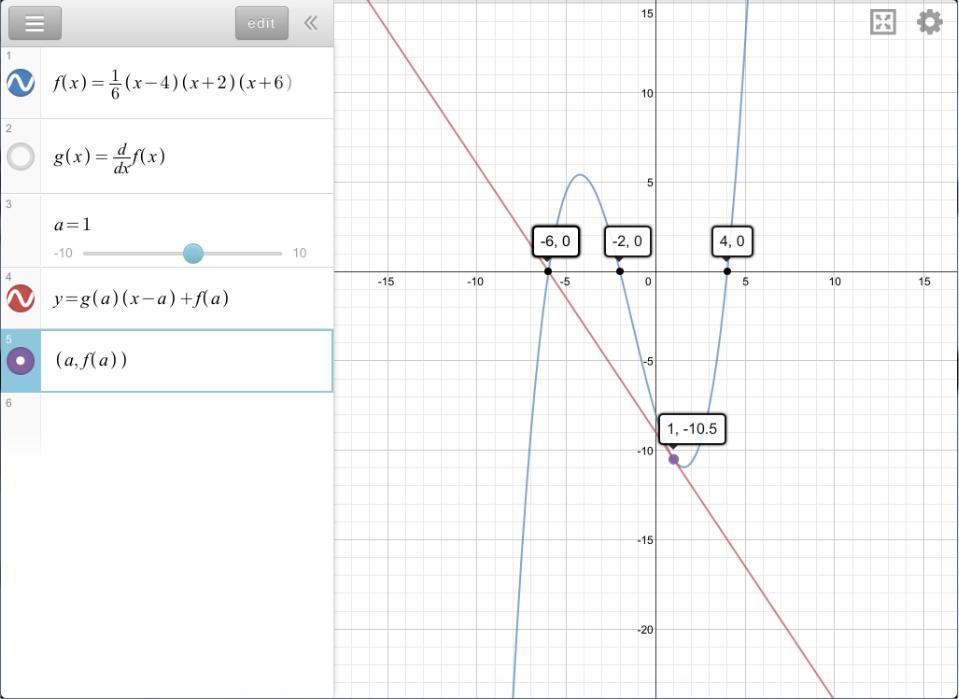Click the slider upper limit 10
This screenshot has height=699, width=959.
coord(299,253)
